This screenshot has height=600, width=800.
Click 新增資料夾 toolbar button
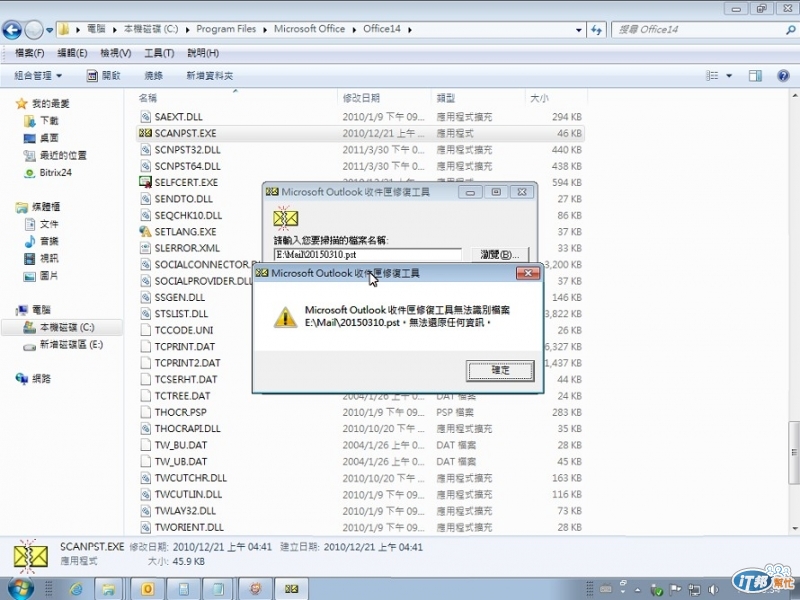(x=209, y=76)
